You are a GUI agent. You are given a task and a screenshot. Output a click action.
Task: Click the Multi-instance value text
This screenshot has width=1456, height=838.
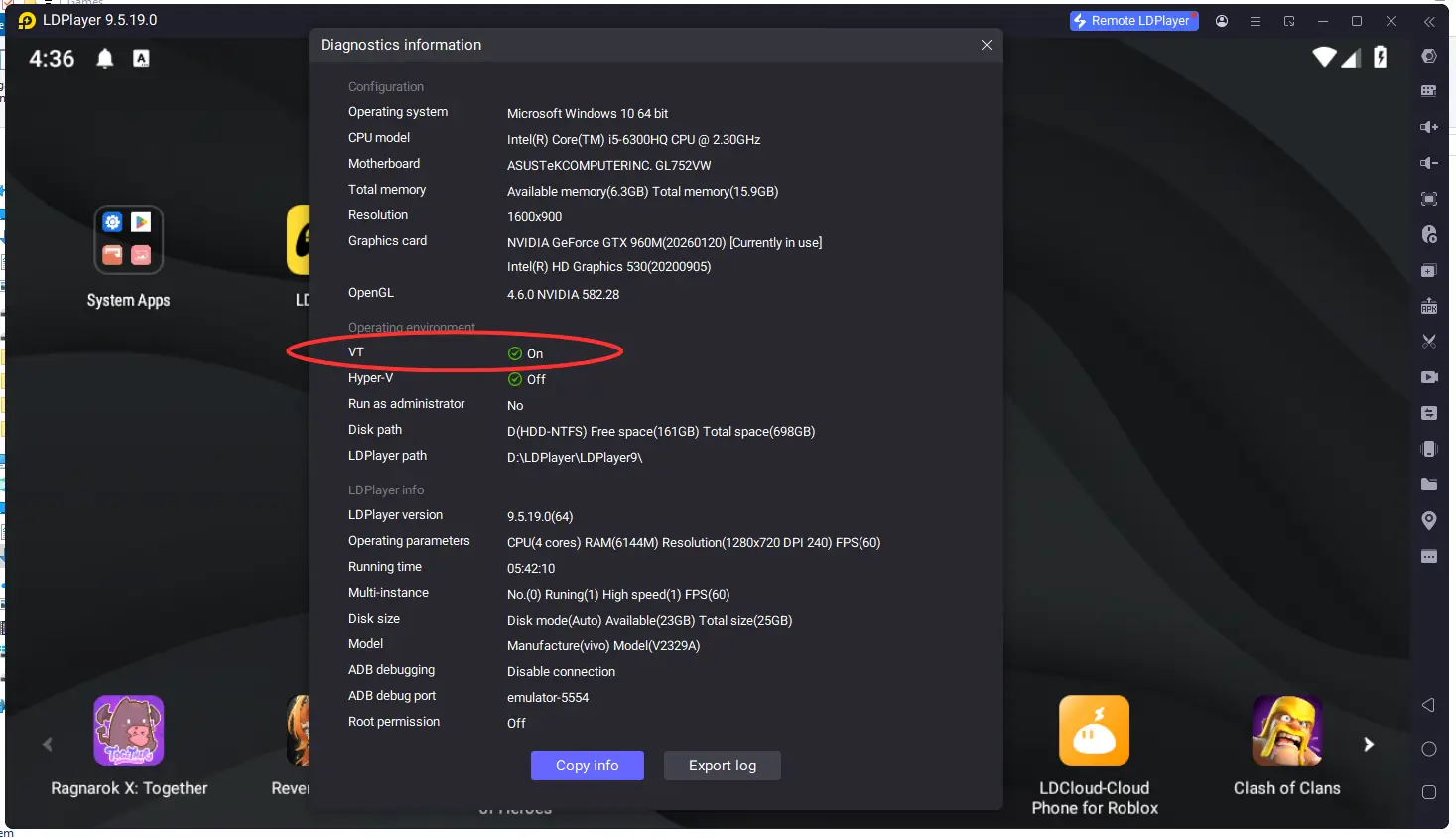(x=618, y=595)
